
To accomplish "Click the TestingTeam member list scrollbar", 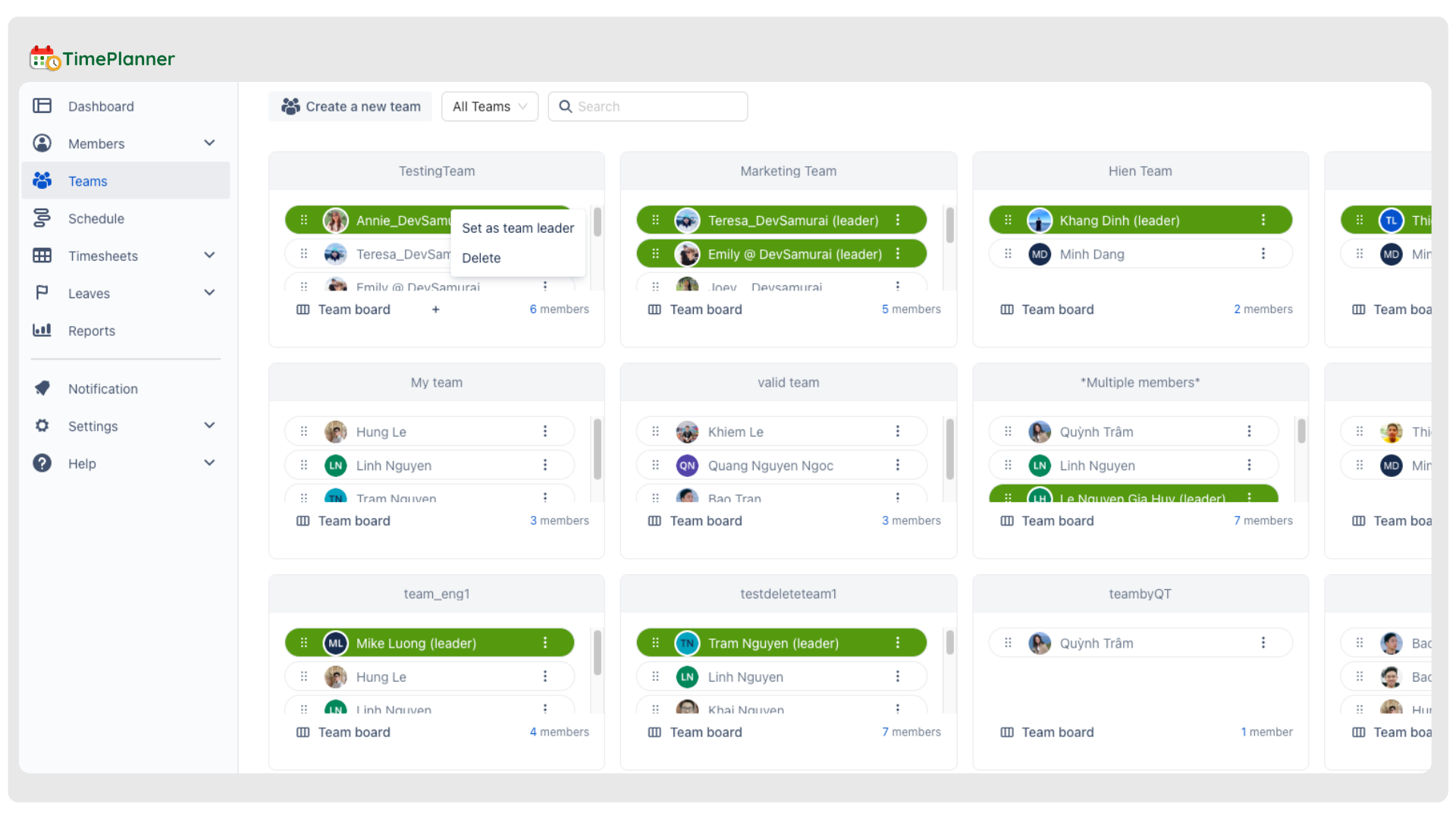I will 598,223.
